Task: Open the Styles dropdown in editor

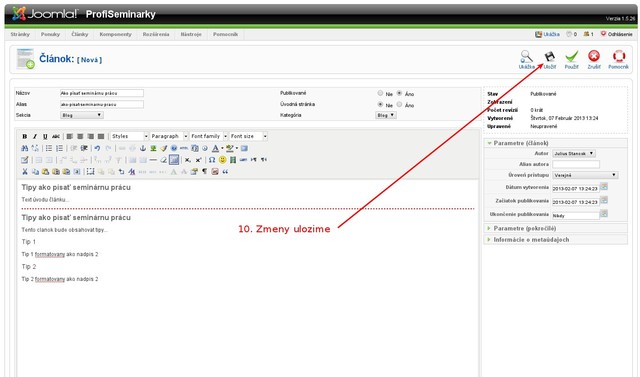Action: point(129,136)
